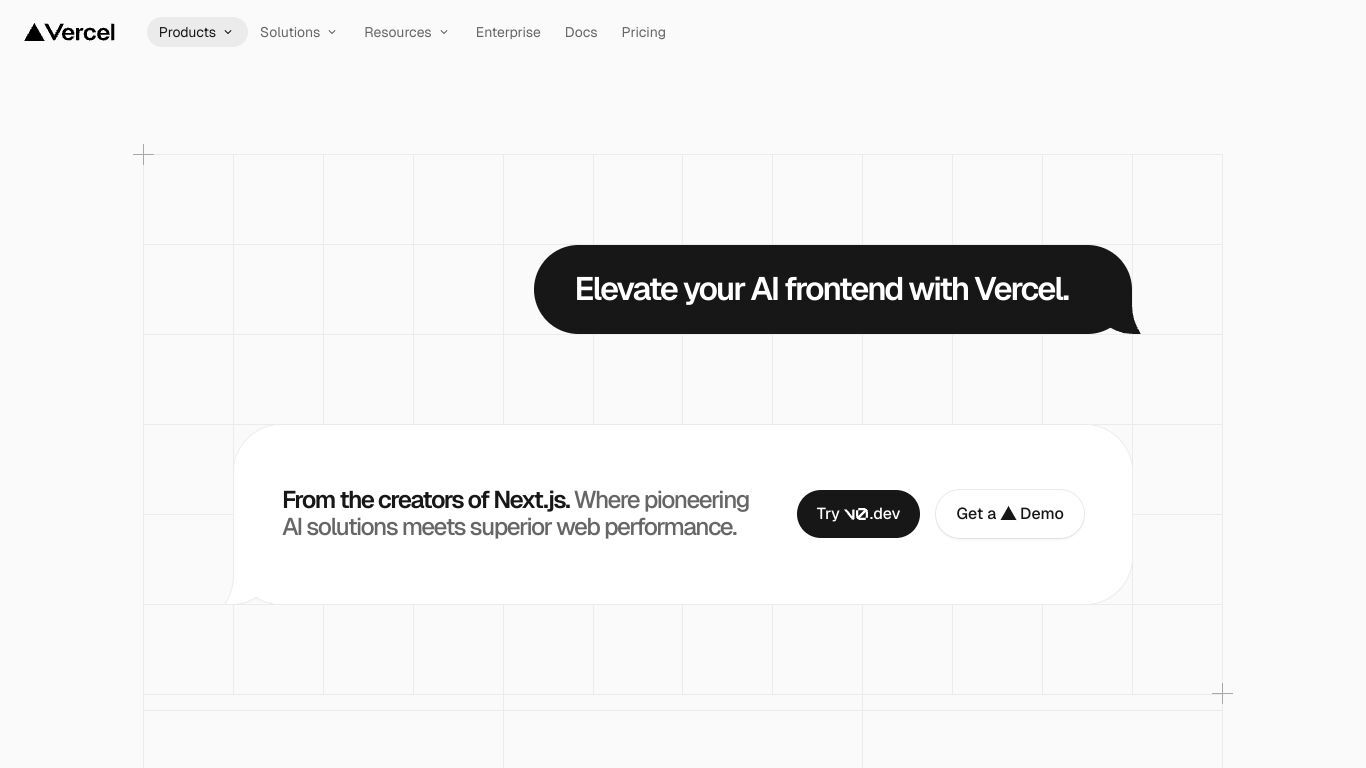Click the chevron next to Solutions
The width and height of the screenshot is (1366, 768).
coord(332,32)
